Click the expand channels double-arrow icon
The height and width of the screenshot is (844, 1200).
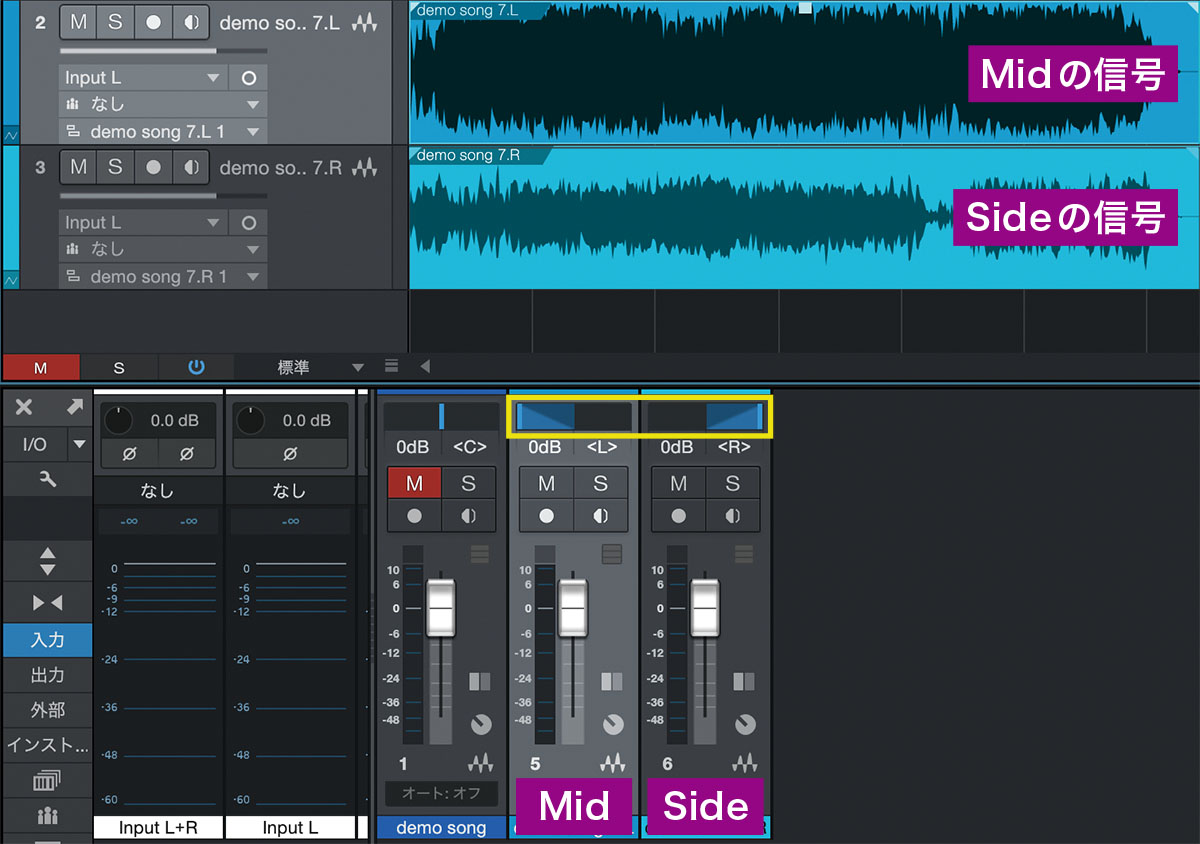47,558
